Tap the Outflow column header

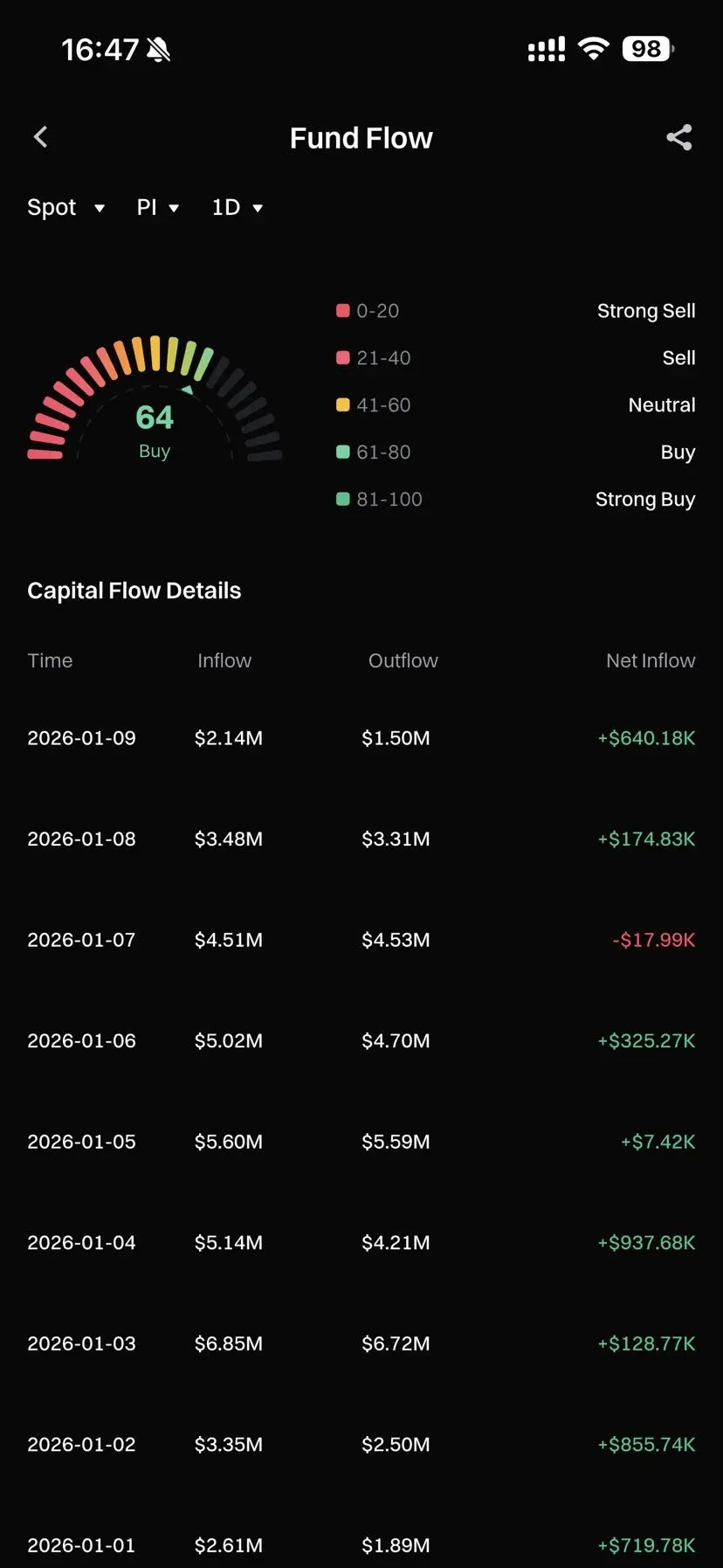pos(403,661)
